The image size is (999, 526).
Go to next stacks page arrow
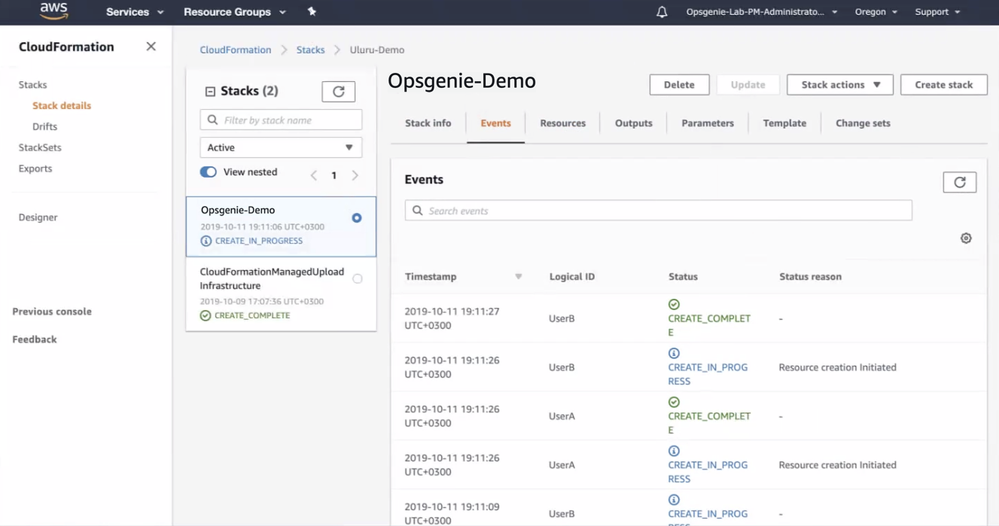pyautogui.click(x=355, y=175)
